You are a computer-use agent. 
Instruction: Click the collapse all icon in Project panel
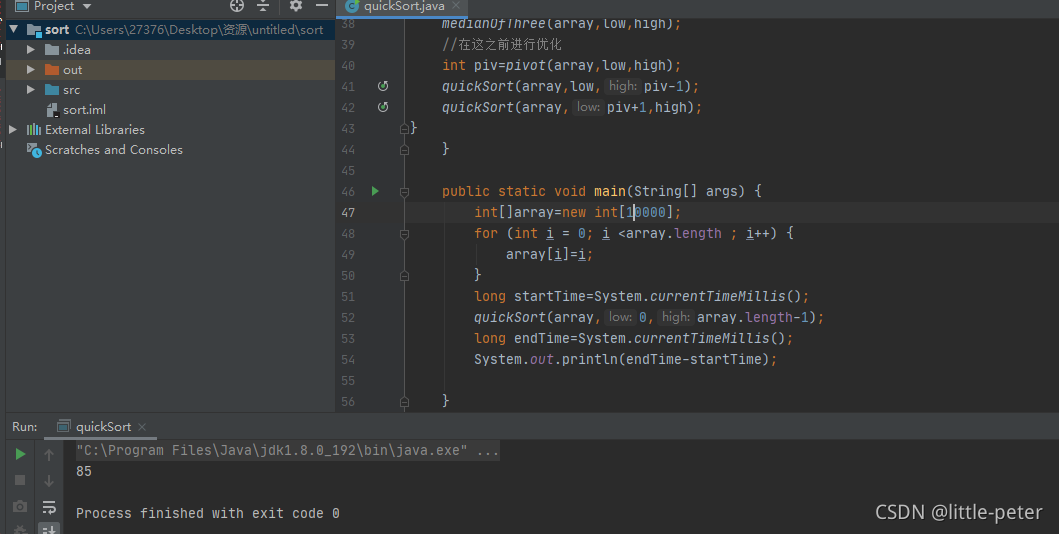pyautogui.click(x=263, y=6)
